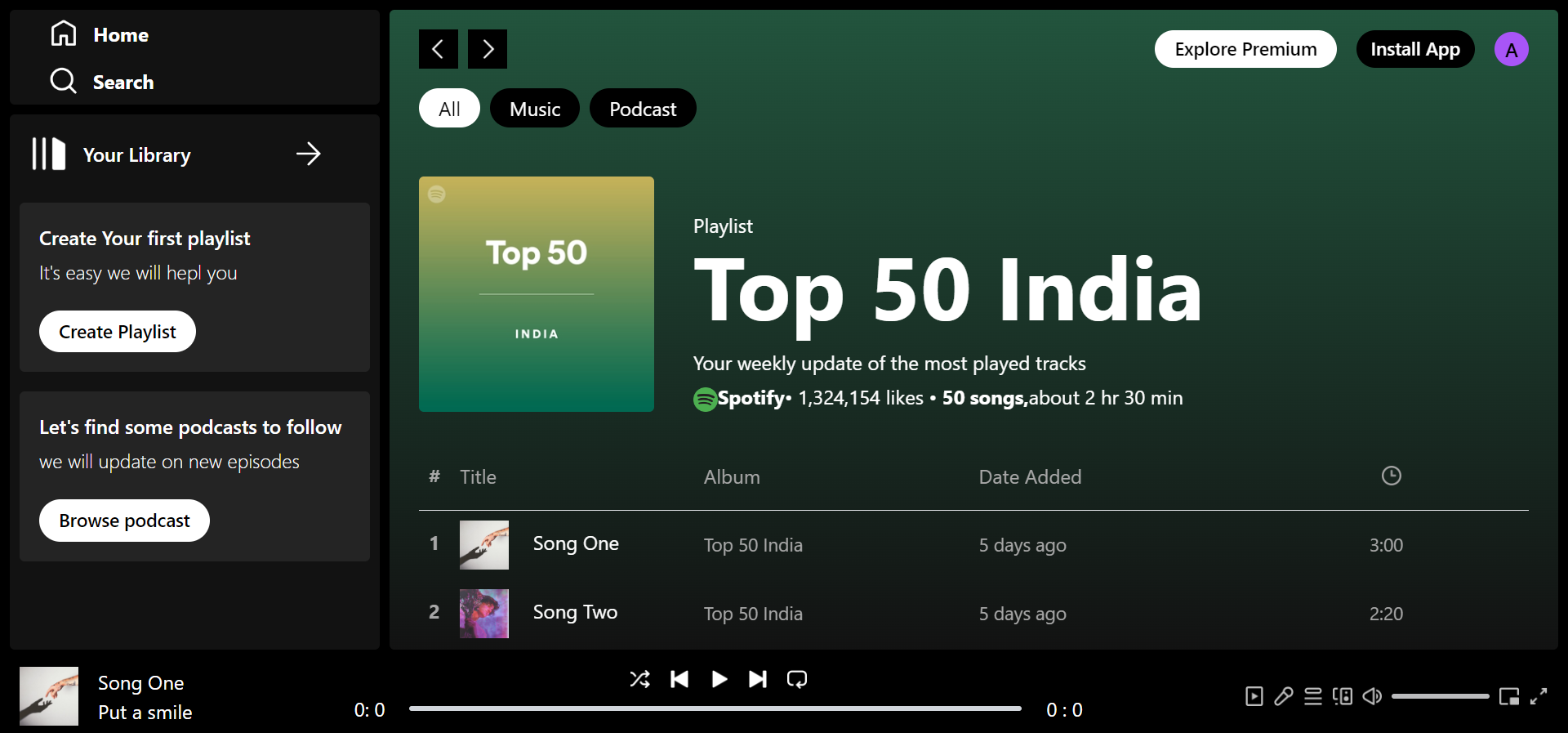Connect to a device icon
The width and height of the screenshot is (1568, 733).
[x=1343, y=696]
